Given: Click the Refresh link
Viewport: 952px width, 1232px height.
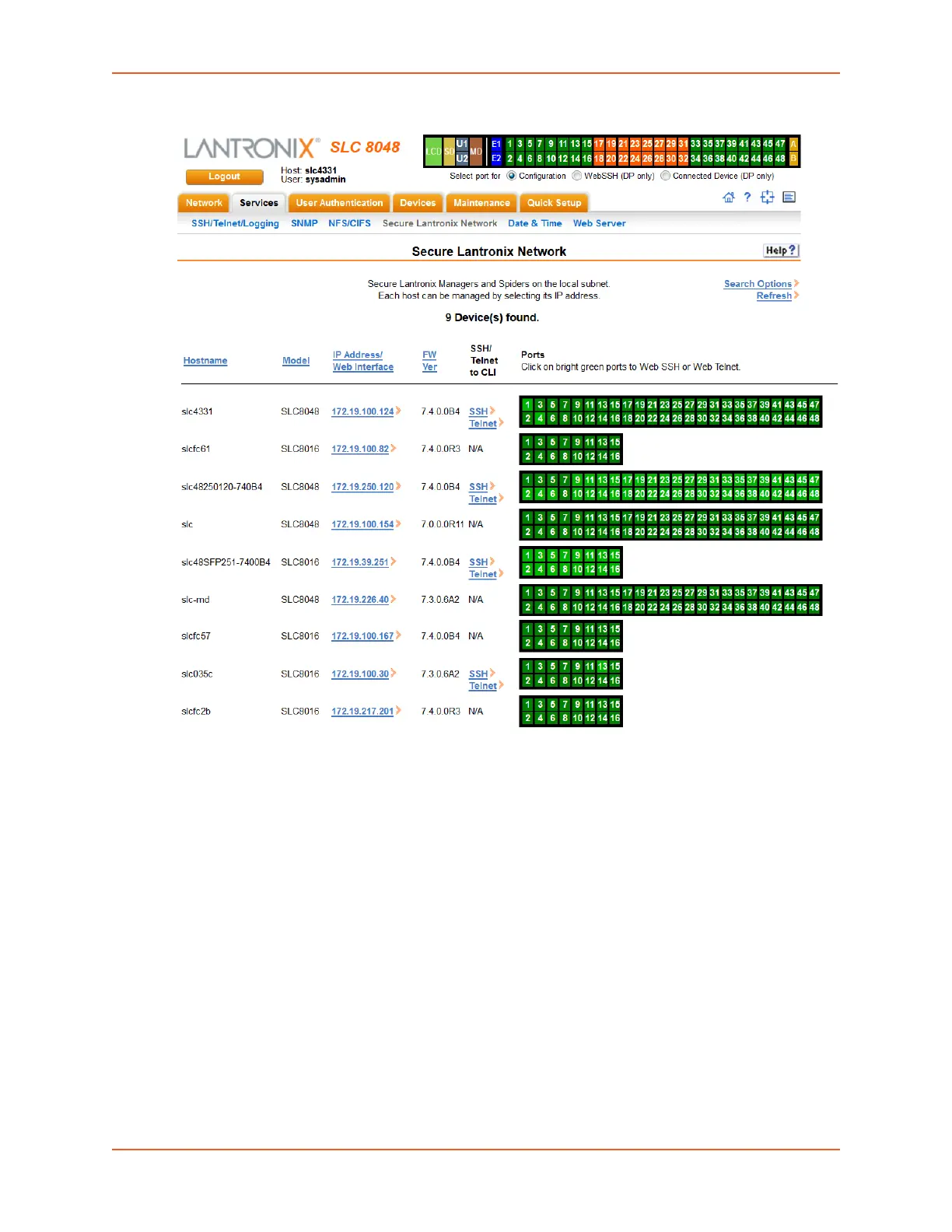Looking at the screenshot, I should [x=774, y=296].
